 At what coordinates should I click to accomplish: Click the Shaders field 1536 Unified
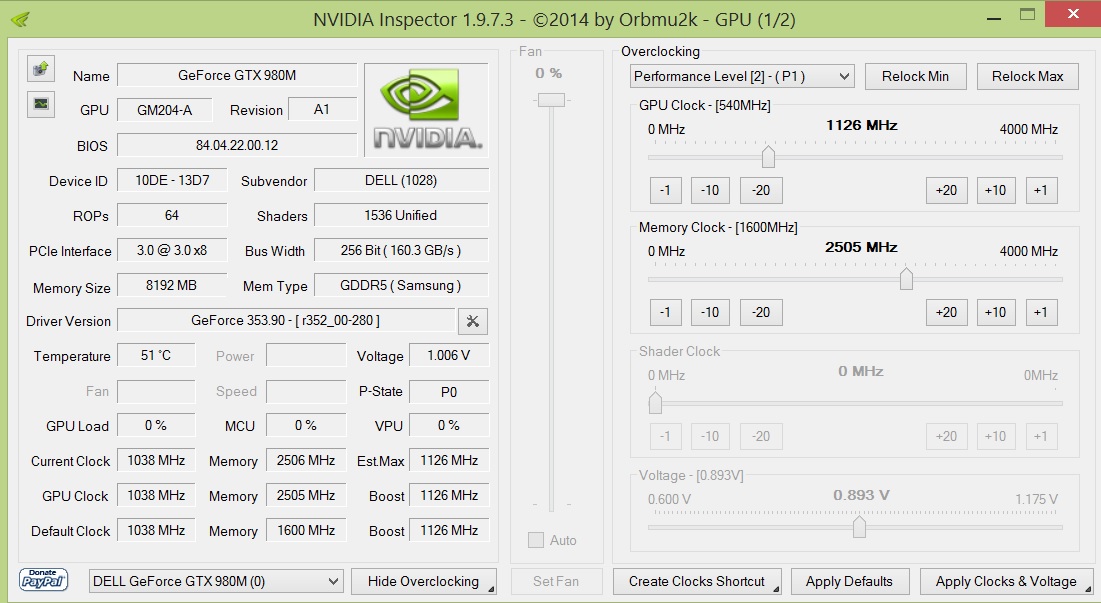401,216
